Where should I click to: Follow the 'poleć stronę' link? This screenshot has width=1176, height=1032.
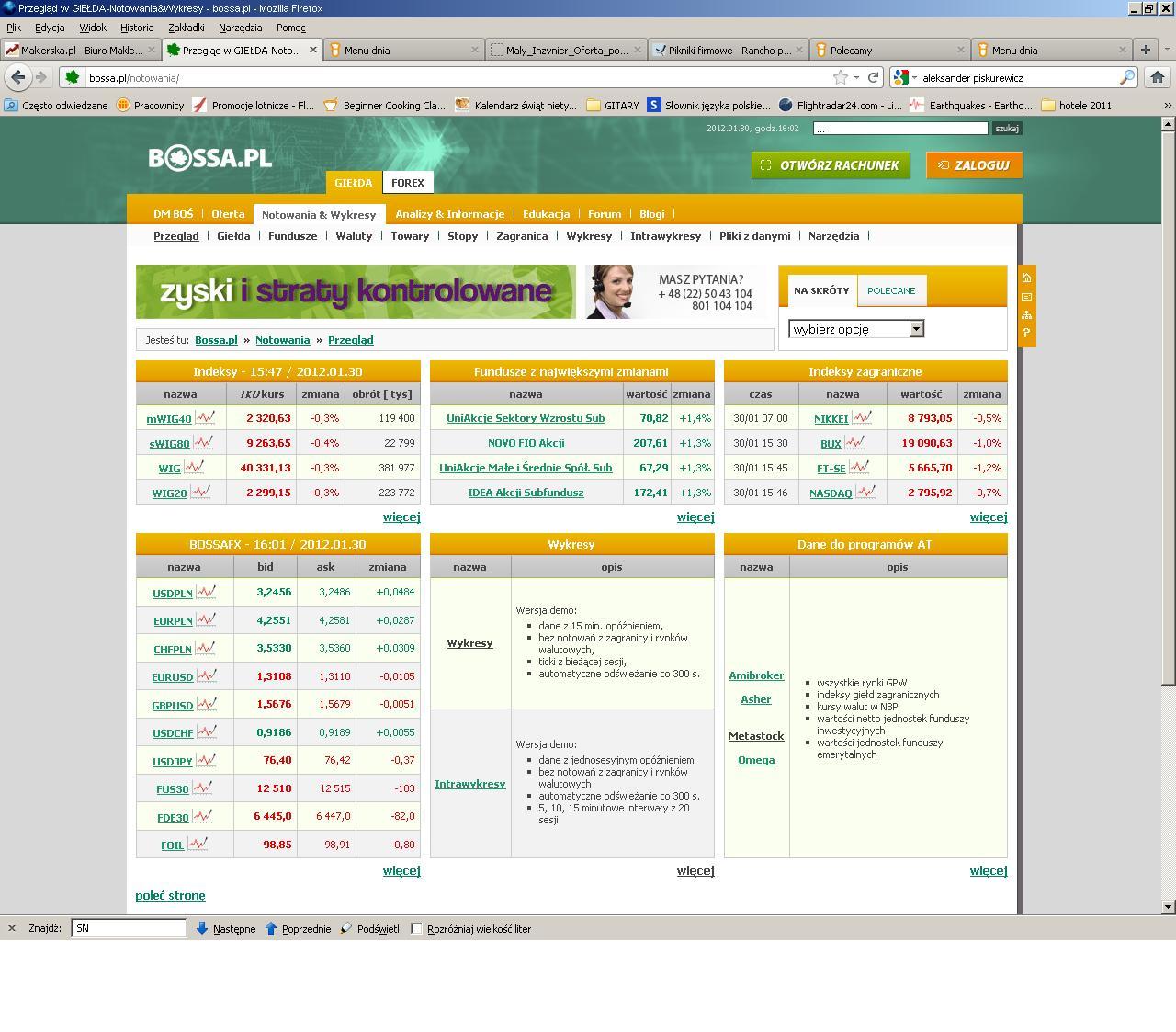pyautogui.click(x=171, y=895)
